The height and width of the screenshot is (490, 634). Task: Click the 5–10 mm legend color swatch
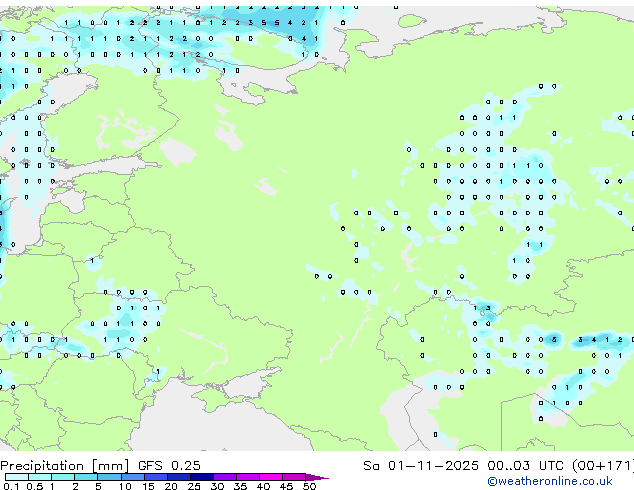109,477
